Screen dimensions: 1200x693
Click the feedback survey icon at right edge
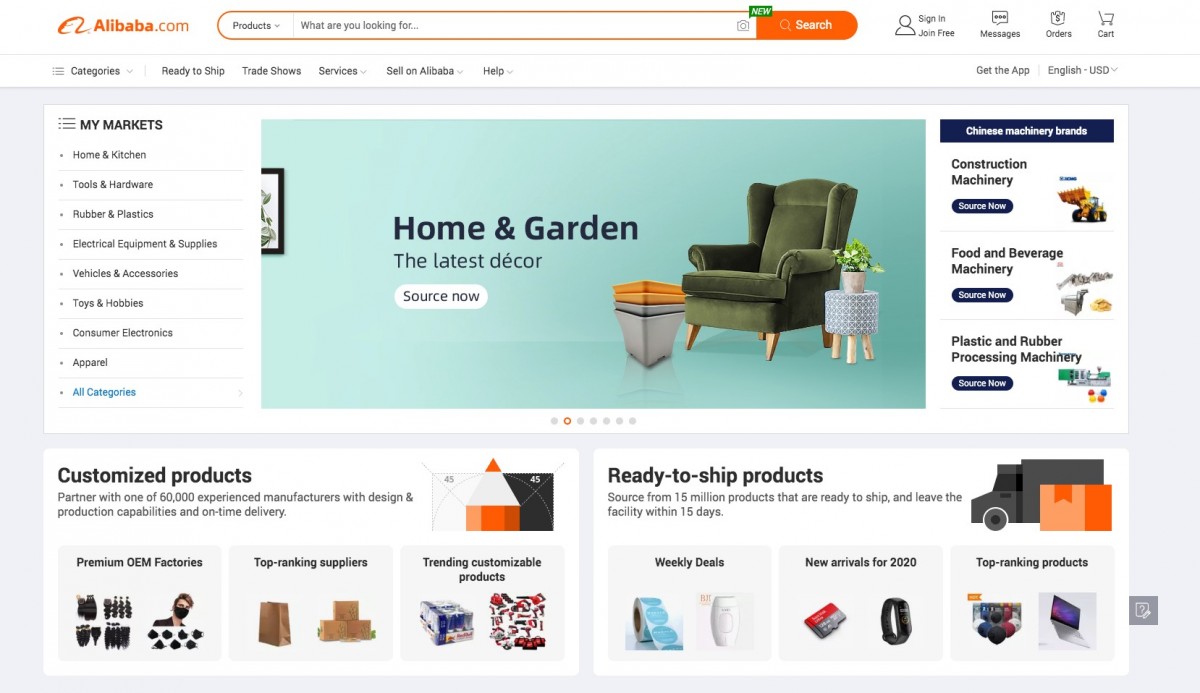pos(1144,610)
